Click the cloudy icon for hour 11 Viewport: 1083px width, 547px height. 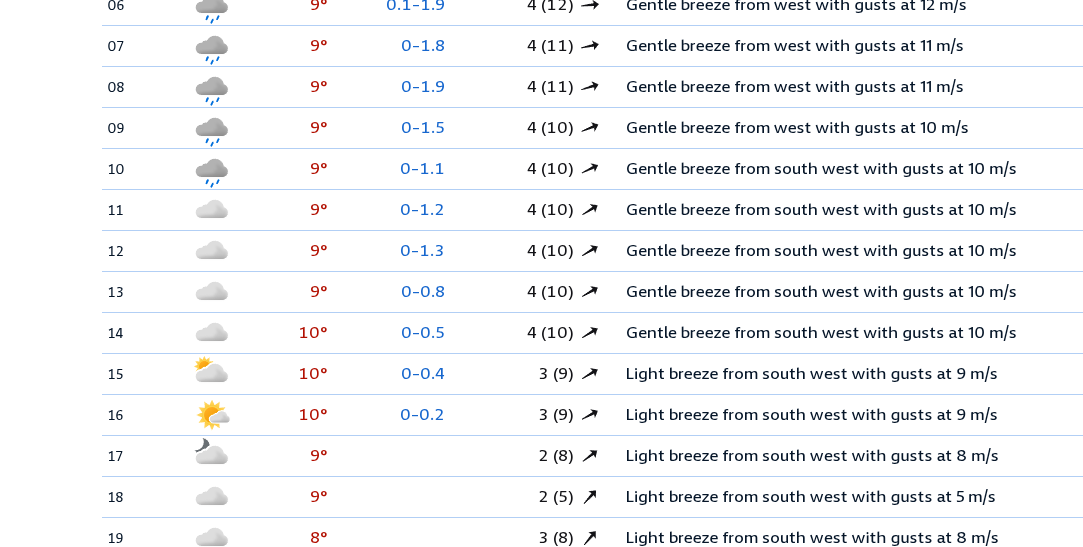(x=211, y=210)
